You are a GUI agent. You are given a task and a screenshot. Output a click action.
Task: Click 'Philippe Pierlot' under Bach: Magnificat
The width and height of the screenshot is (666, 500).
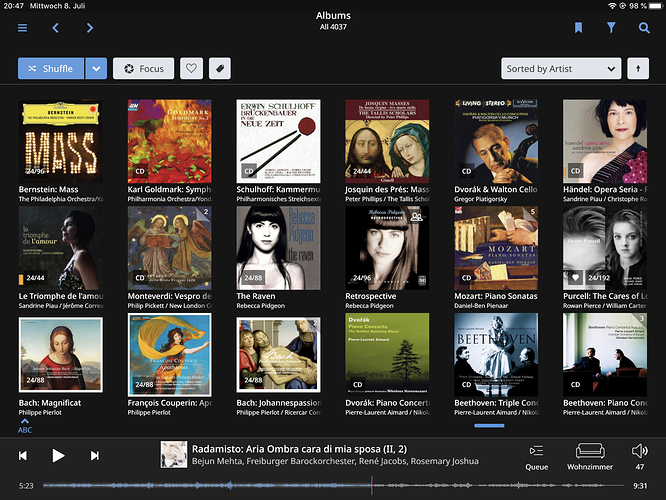tap(40, 412)
